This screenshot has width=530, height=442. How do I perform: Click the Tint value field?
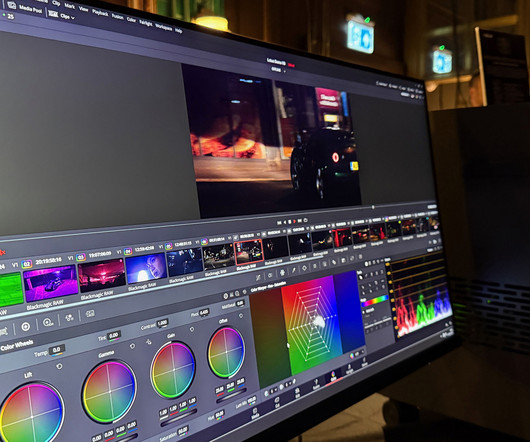(114, 335)
